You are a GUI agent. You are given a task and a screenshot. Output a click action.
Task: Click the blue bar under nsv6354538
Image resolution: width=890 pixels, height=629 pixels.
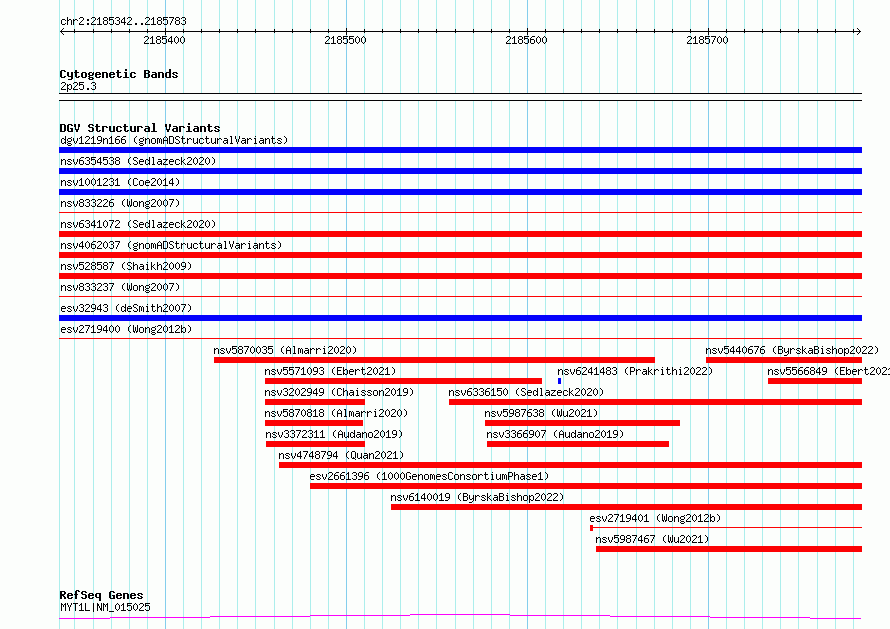pos(460,171)
